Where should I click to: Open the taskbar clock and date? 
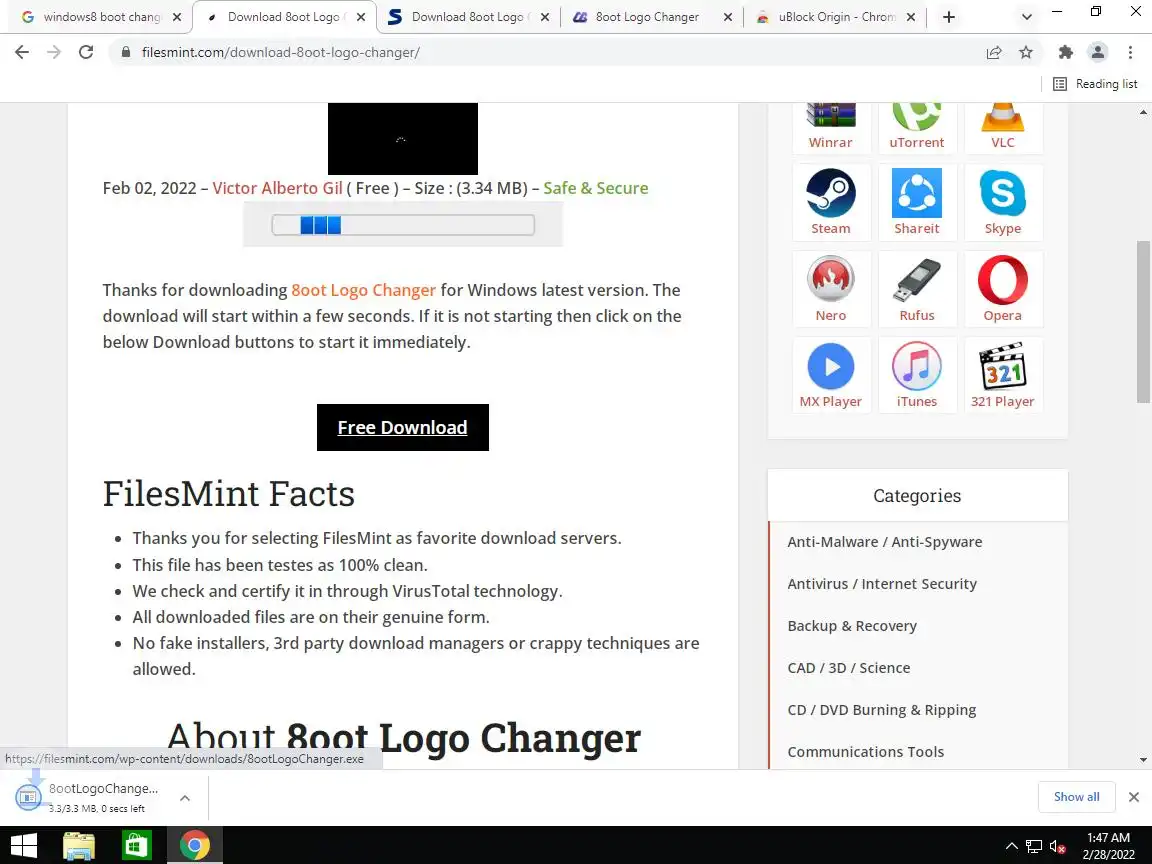[1108, 846]
